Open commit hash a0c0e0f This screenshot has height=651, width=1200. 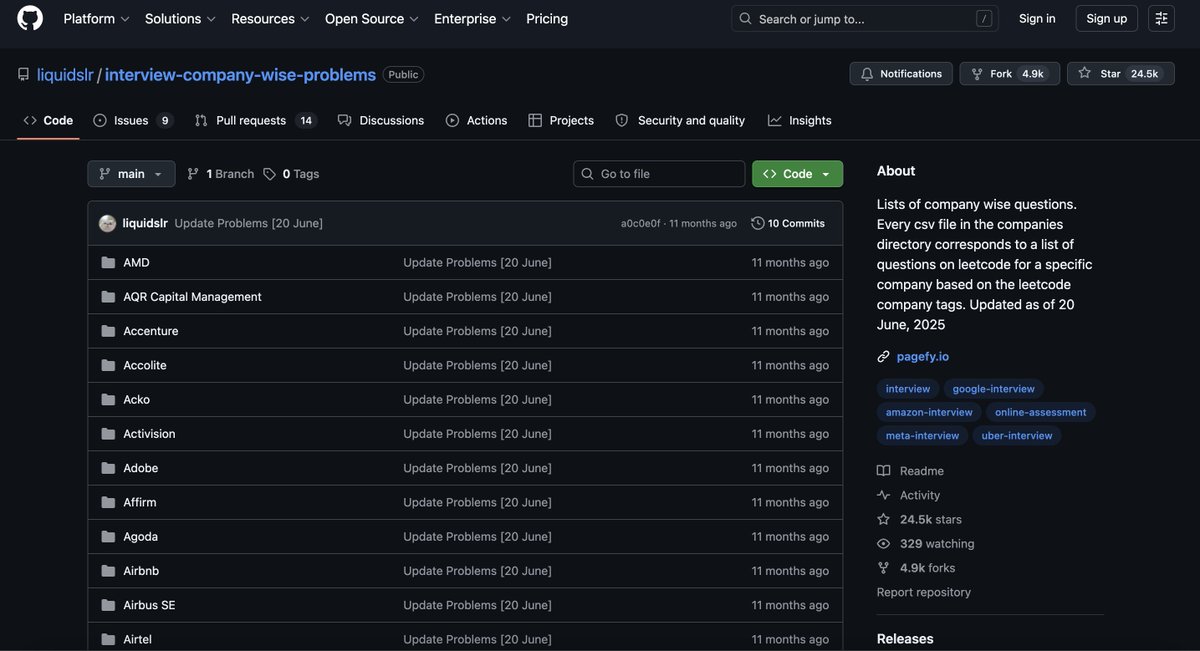click(641, 223)
